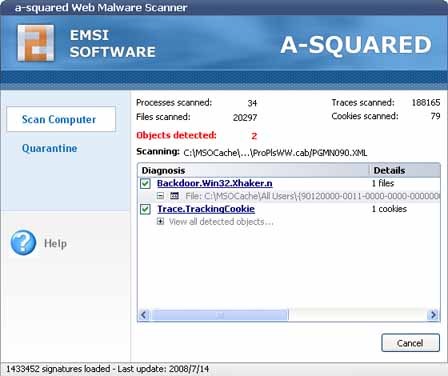Open the Scan Computer section

[x=61, y=119]
